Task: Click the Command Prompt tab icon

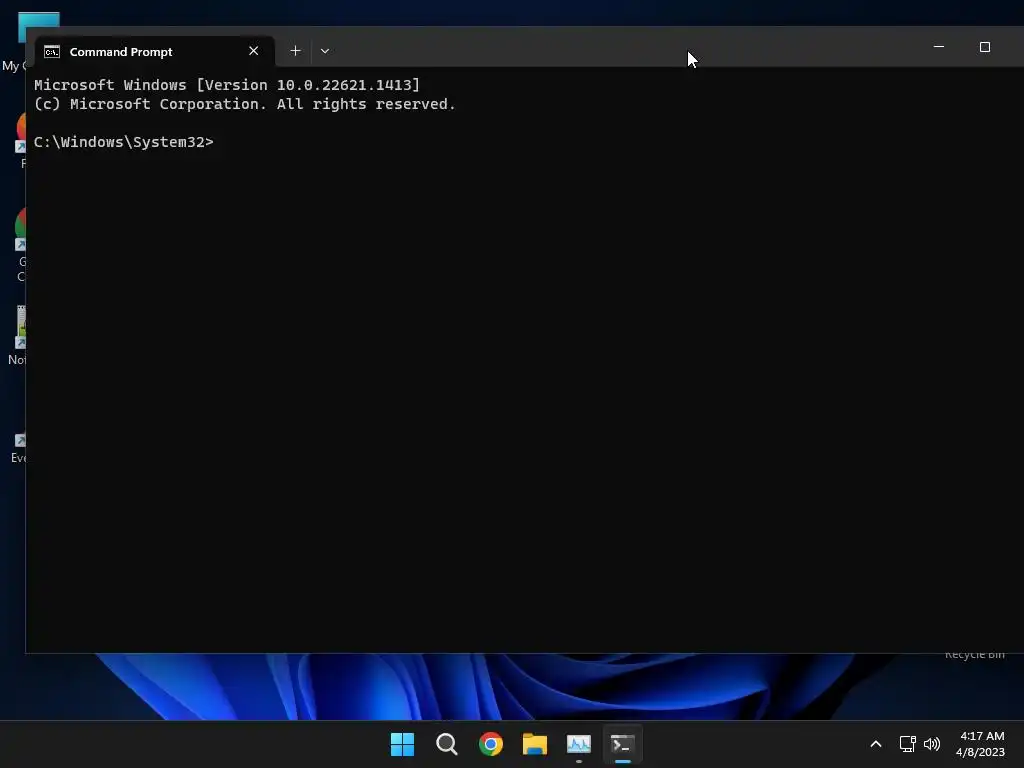Action: click(52, 52)
